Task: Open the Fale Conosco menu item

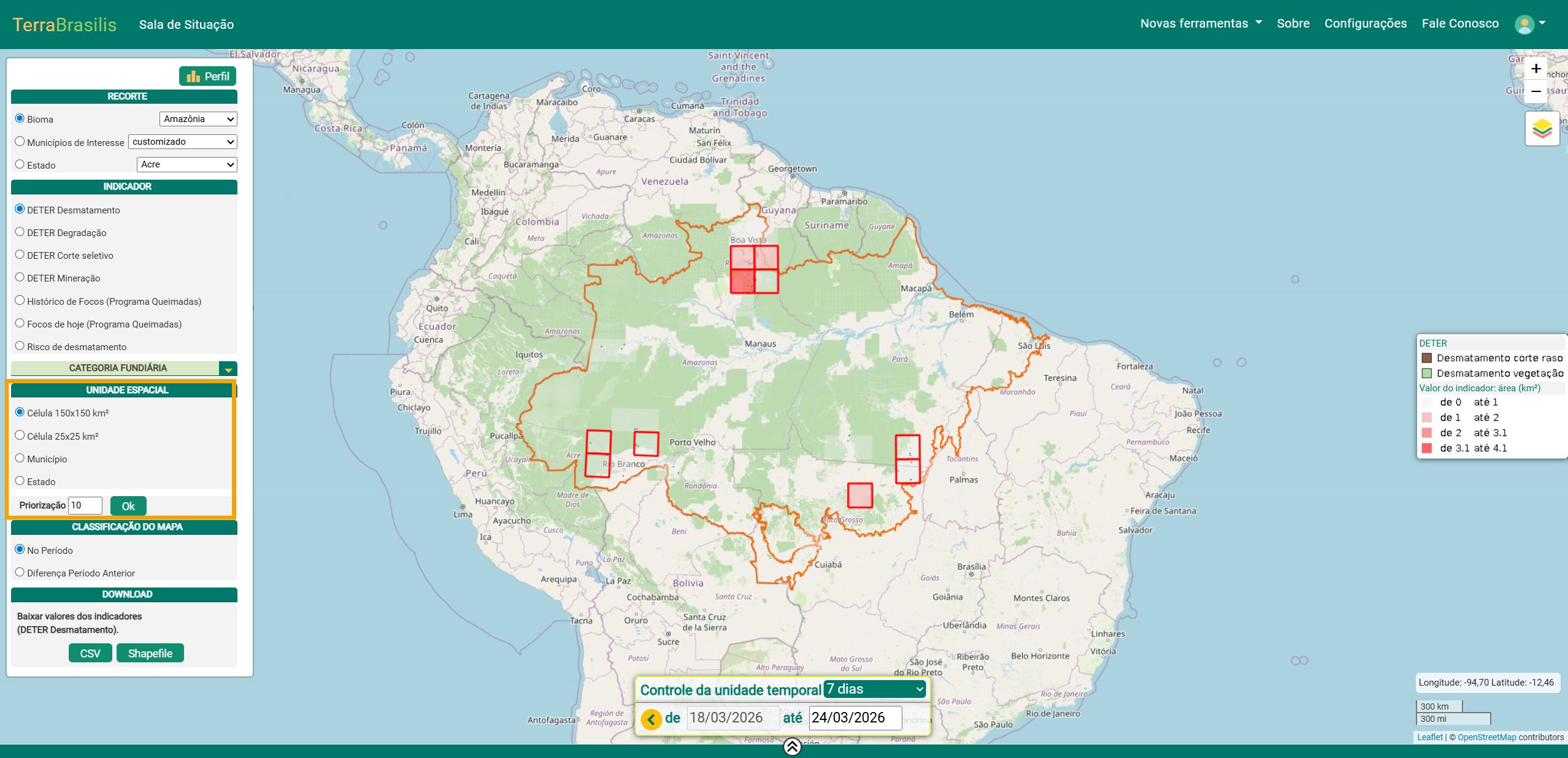Action: pos(1460,23)
